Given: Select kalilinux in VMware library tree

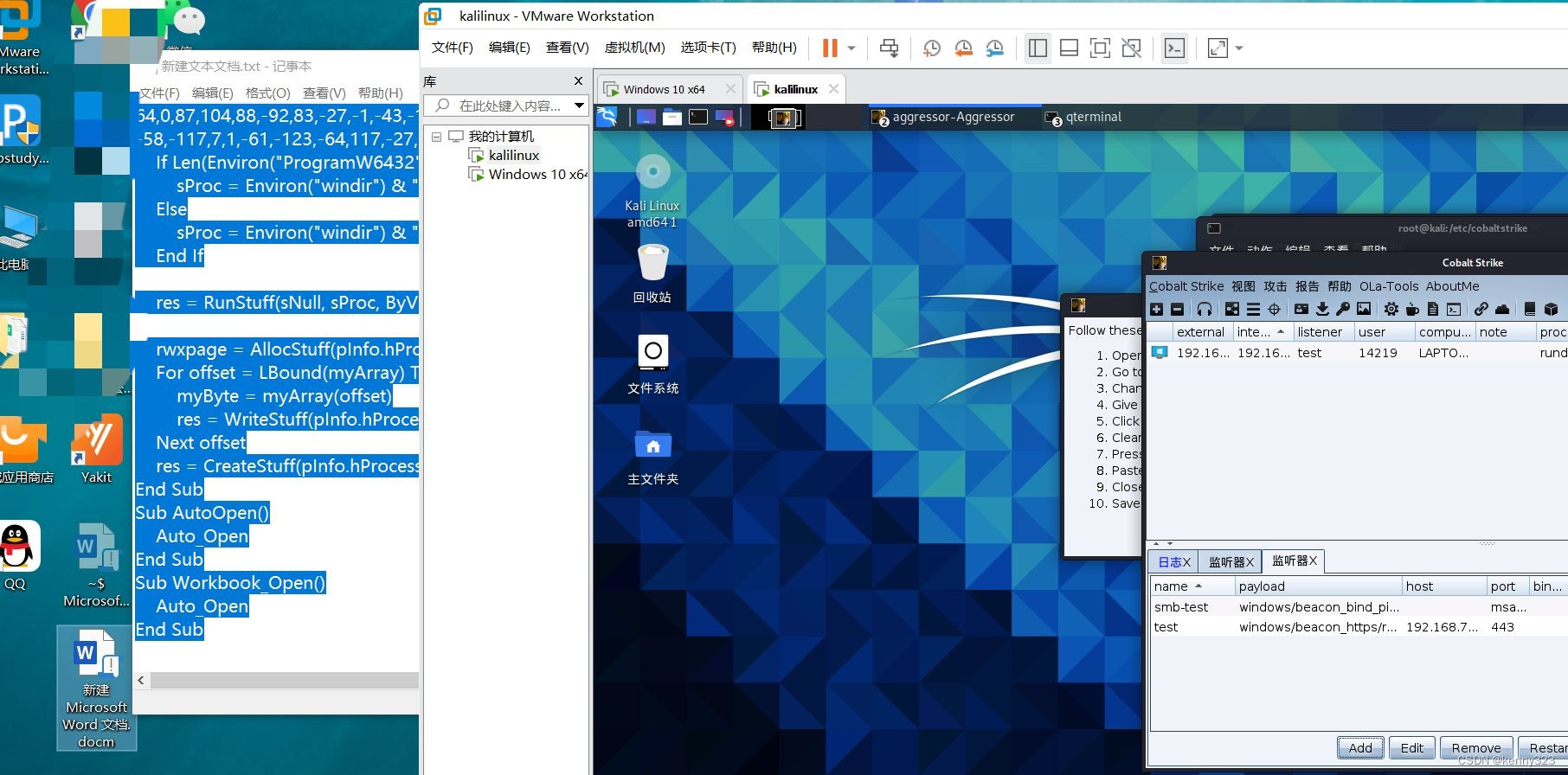Looking at the screenshot, I should point(514,156).
